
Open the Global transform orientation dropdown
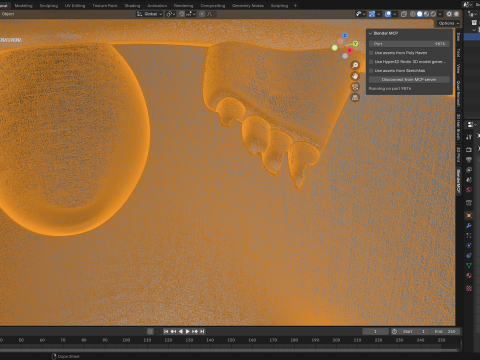pyautogui.click(x=149, y=14)
